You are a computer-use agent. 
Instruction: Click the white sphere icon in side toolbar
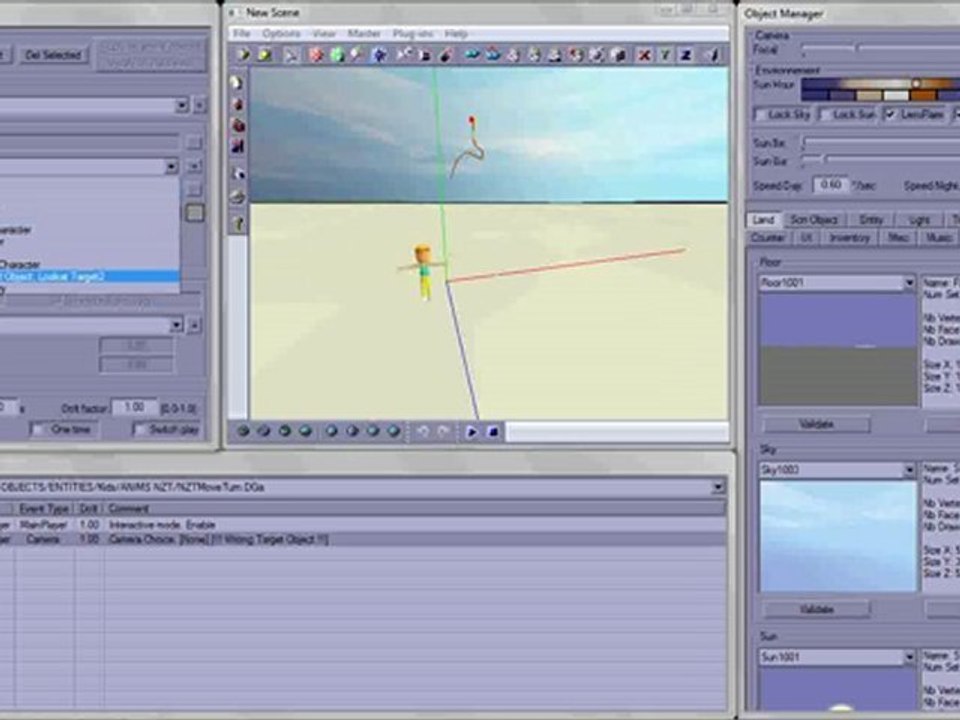point(237,83)
